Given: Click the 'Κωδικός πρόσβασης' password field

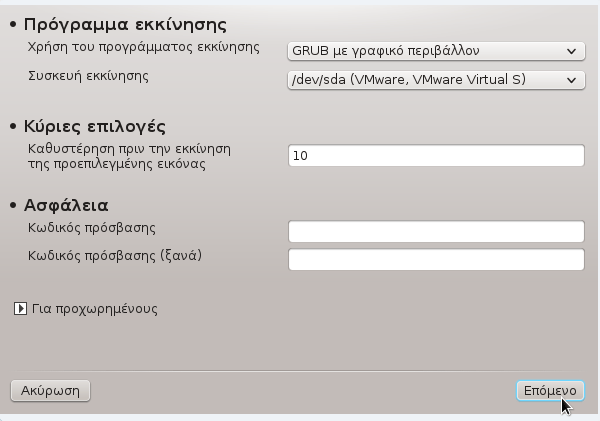Looking at the screenshot, I should coord(435,232).
